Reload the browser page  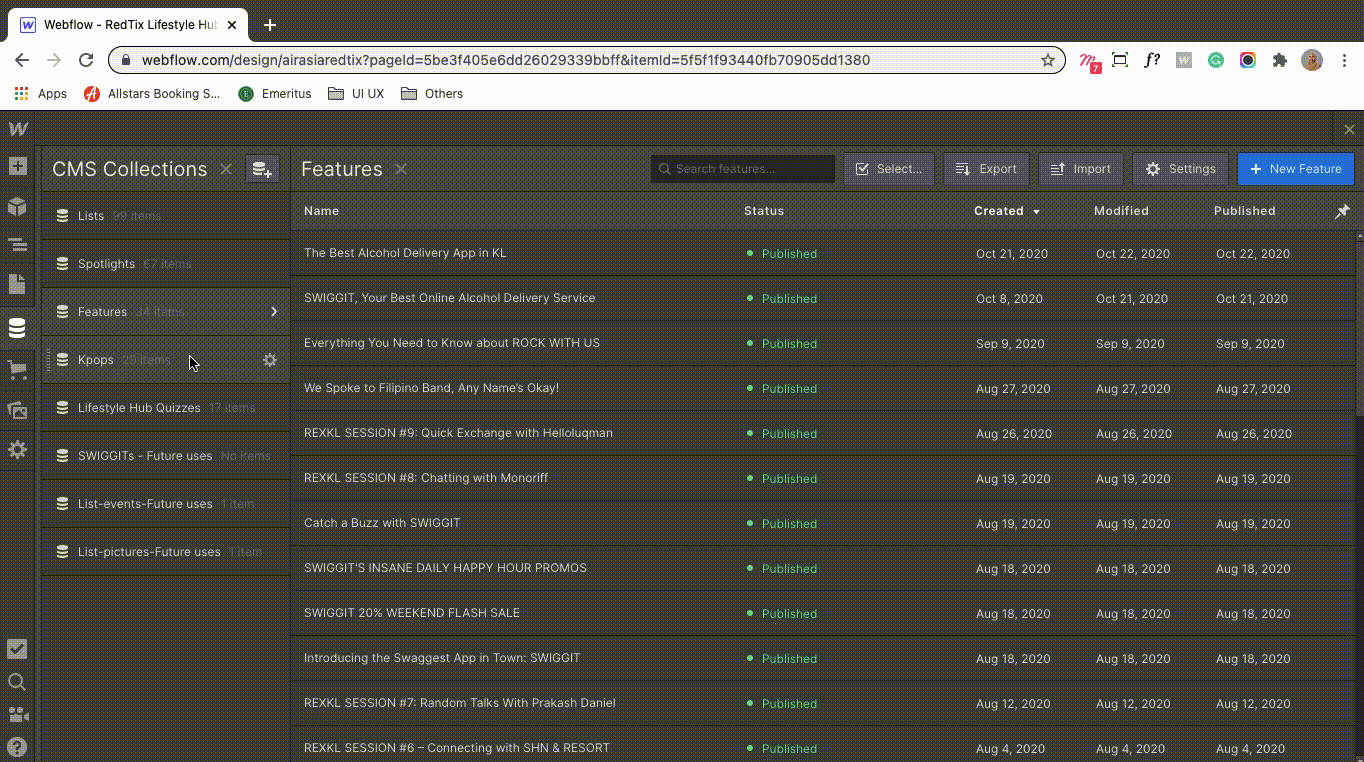(86, 60)
